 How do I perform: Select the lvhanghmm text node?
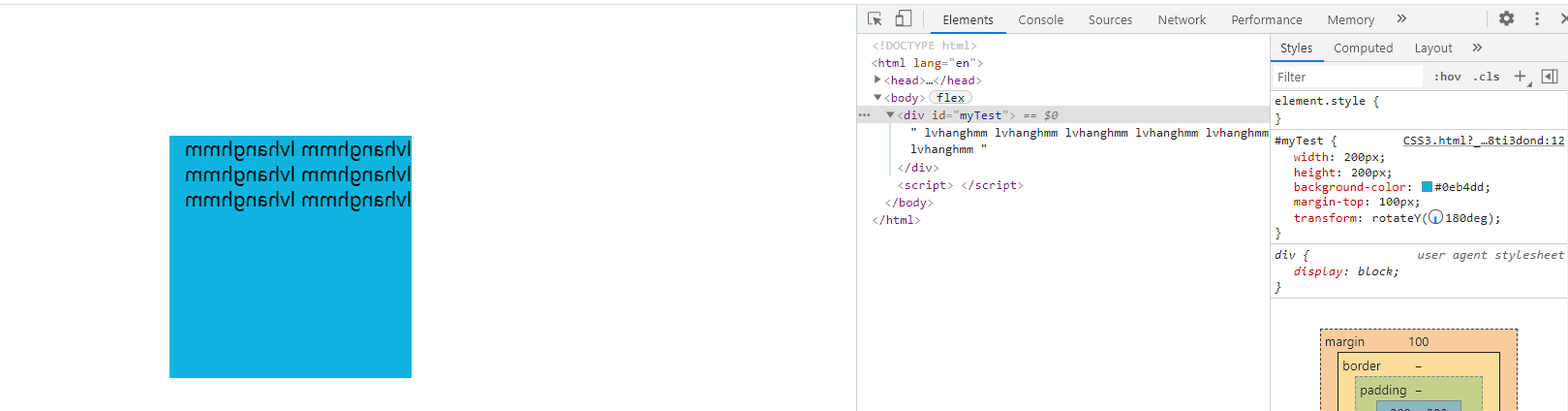click(1089, 141)
